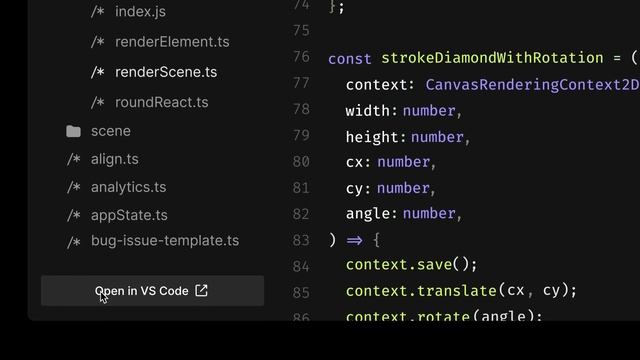
Task: Click the const keyword on line 76
Action: (350, 59)
